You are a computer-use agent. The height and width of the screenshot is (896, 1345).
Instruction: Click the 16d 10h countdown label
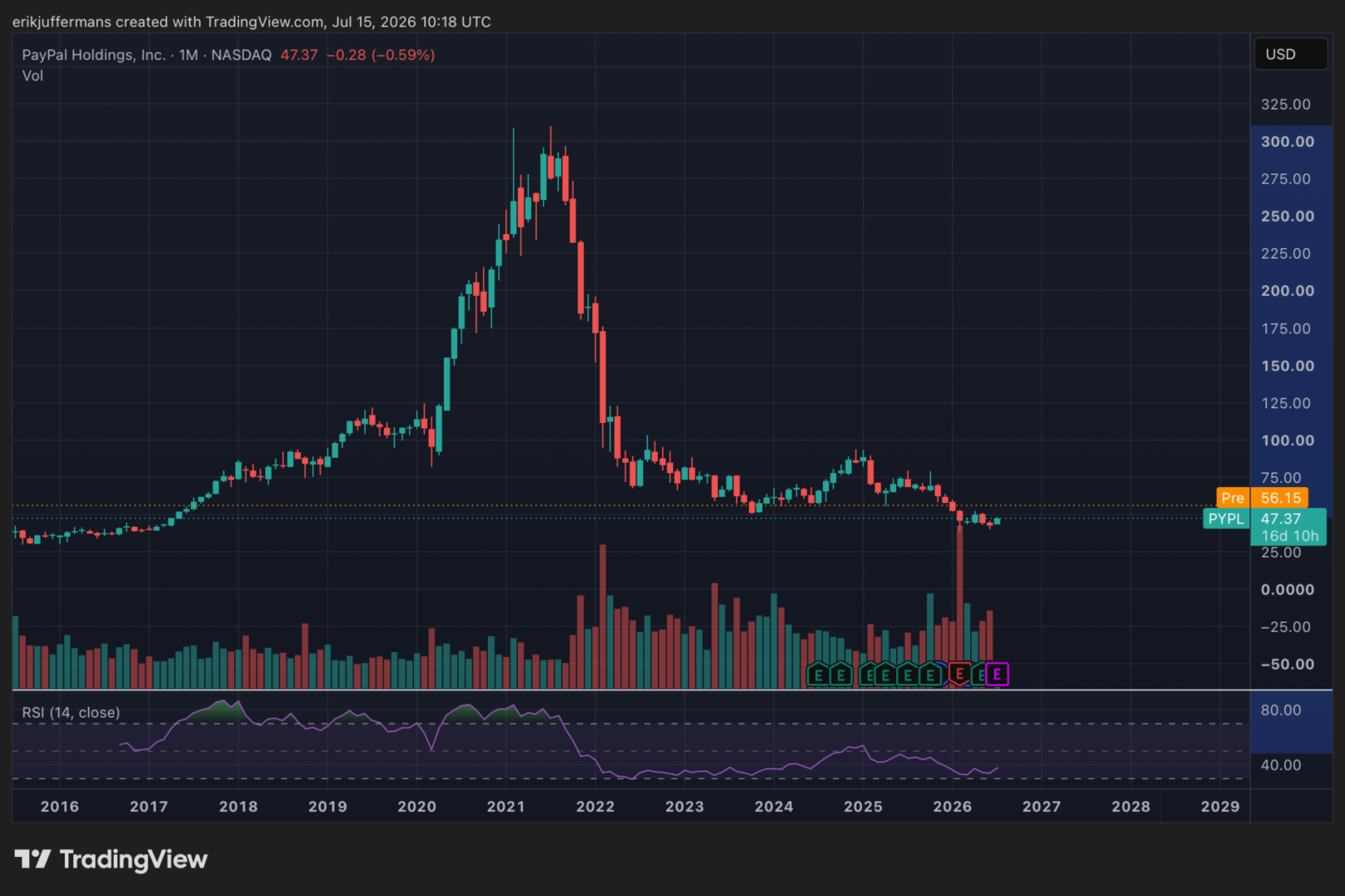[1289, 536]
